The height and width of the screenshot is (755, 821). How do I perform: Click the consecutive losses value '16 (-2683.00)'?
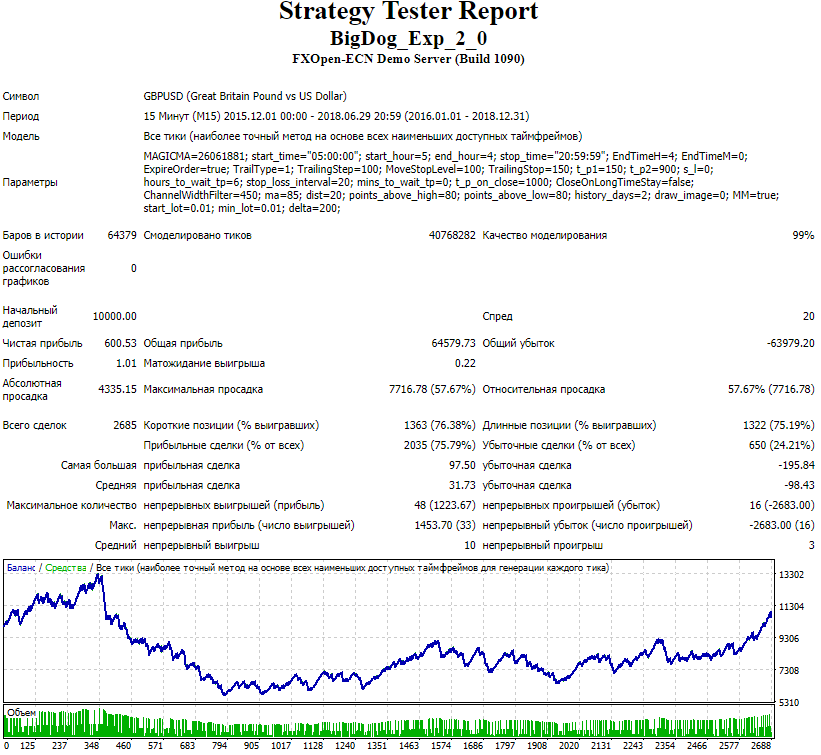(x=782, y=505)
